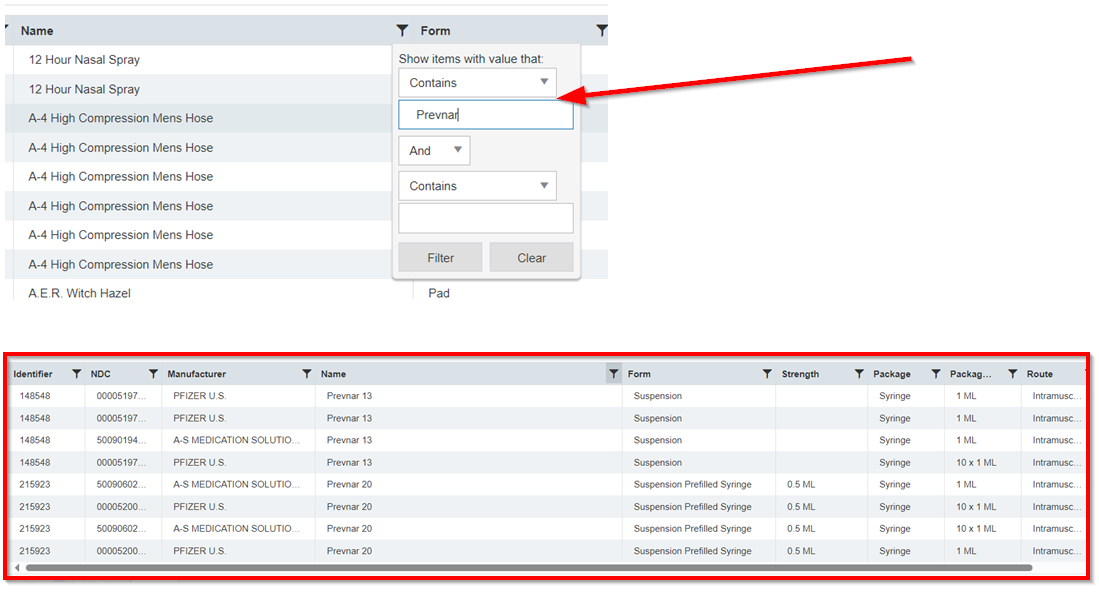Open Package column filter icon
This screenshot has width=1099, height=597.
click(x=936, y=373)
